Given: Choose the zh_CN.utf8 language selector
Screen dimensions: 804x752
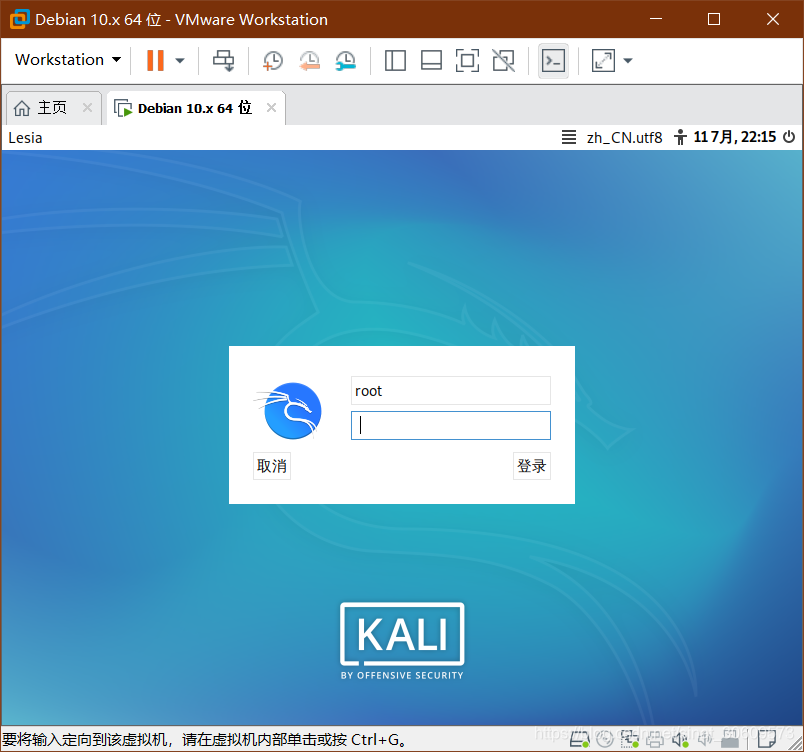Looking at the screenshot, I should pyautogui.click(x=625, y=138).
